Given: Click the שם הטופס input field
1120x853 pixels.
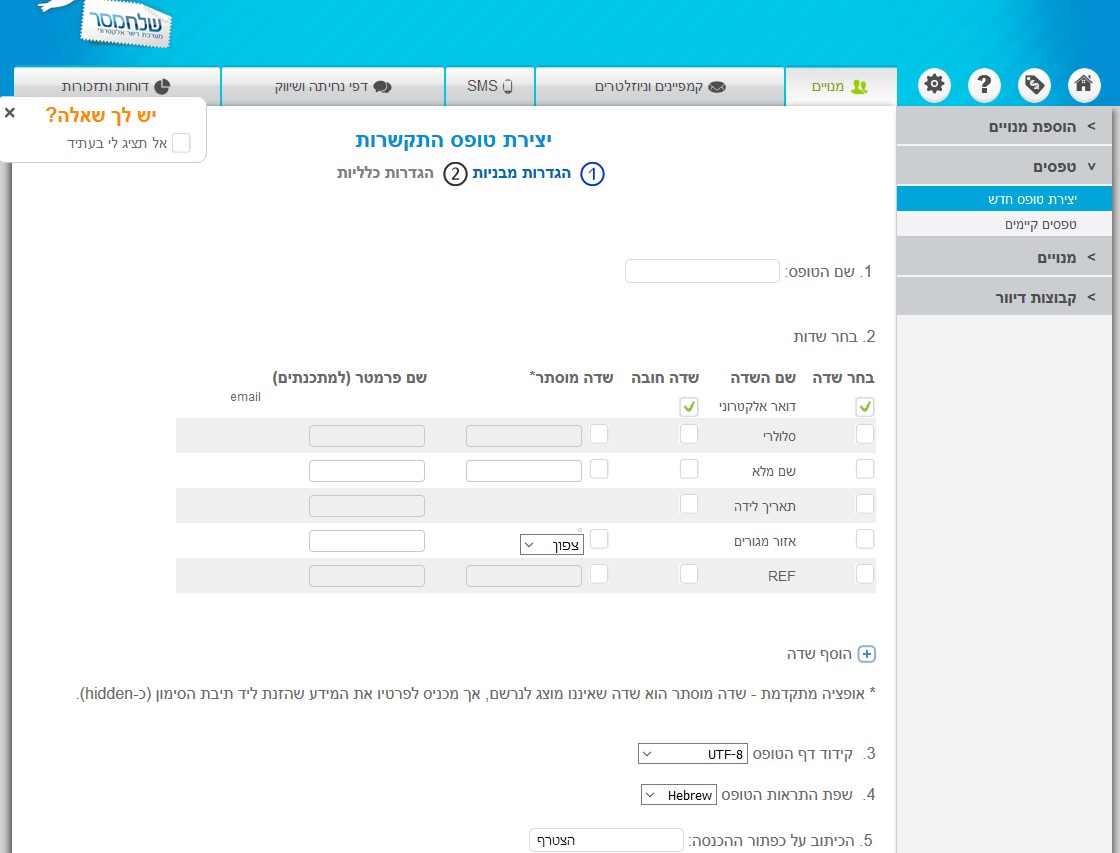Looking at the screenshot, I should (x=702, y=271).
